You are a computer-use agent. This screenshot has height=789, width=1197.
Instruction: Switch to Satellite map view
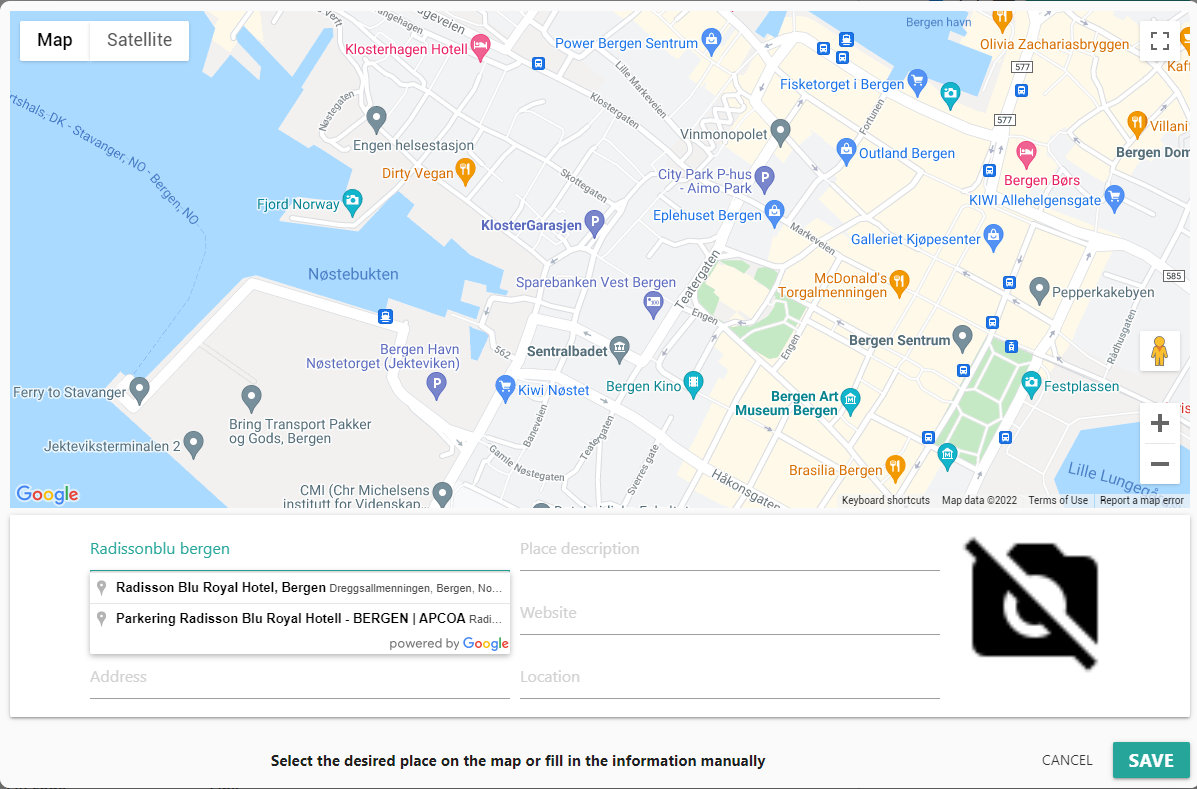click(x=139, y=41)
